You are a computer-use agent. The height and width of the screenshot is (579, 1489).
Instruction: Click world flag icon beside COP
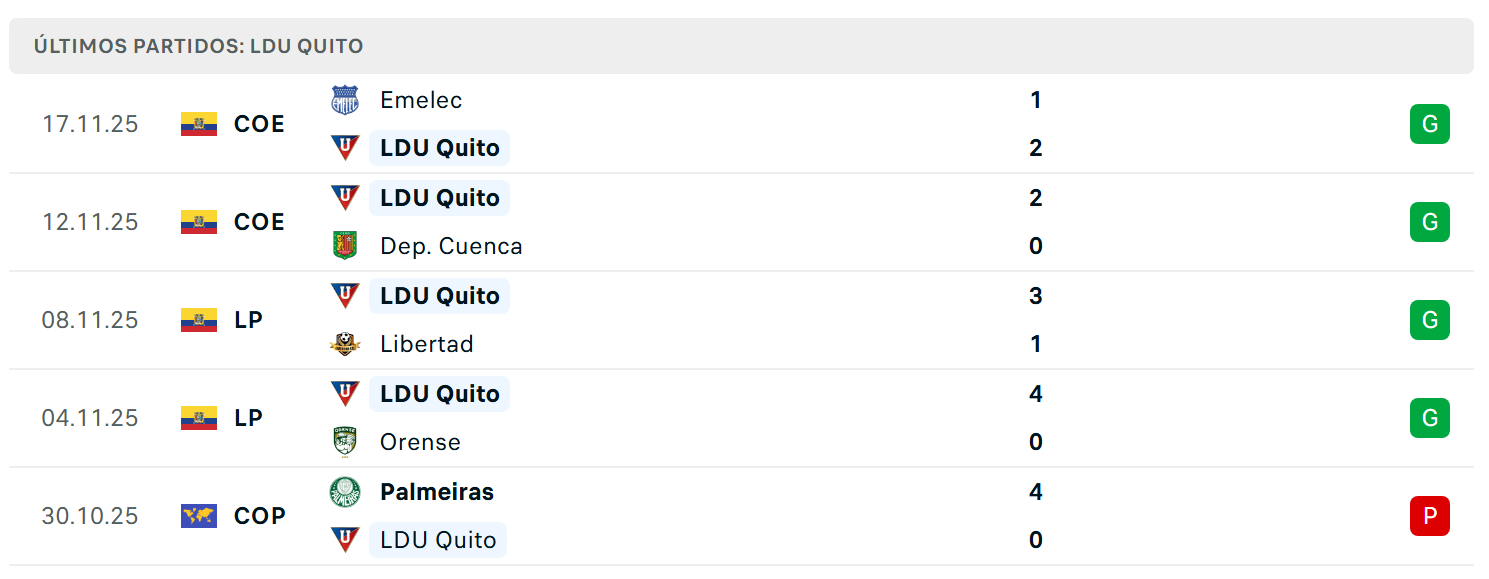199,516
